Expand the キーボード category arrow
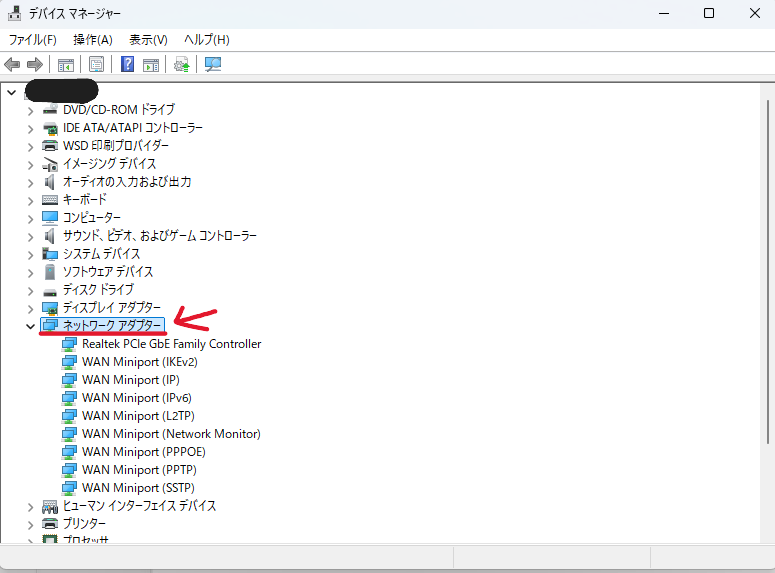Viewport: 775px width, 573px height. [x=30, y=200]
